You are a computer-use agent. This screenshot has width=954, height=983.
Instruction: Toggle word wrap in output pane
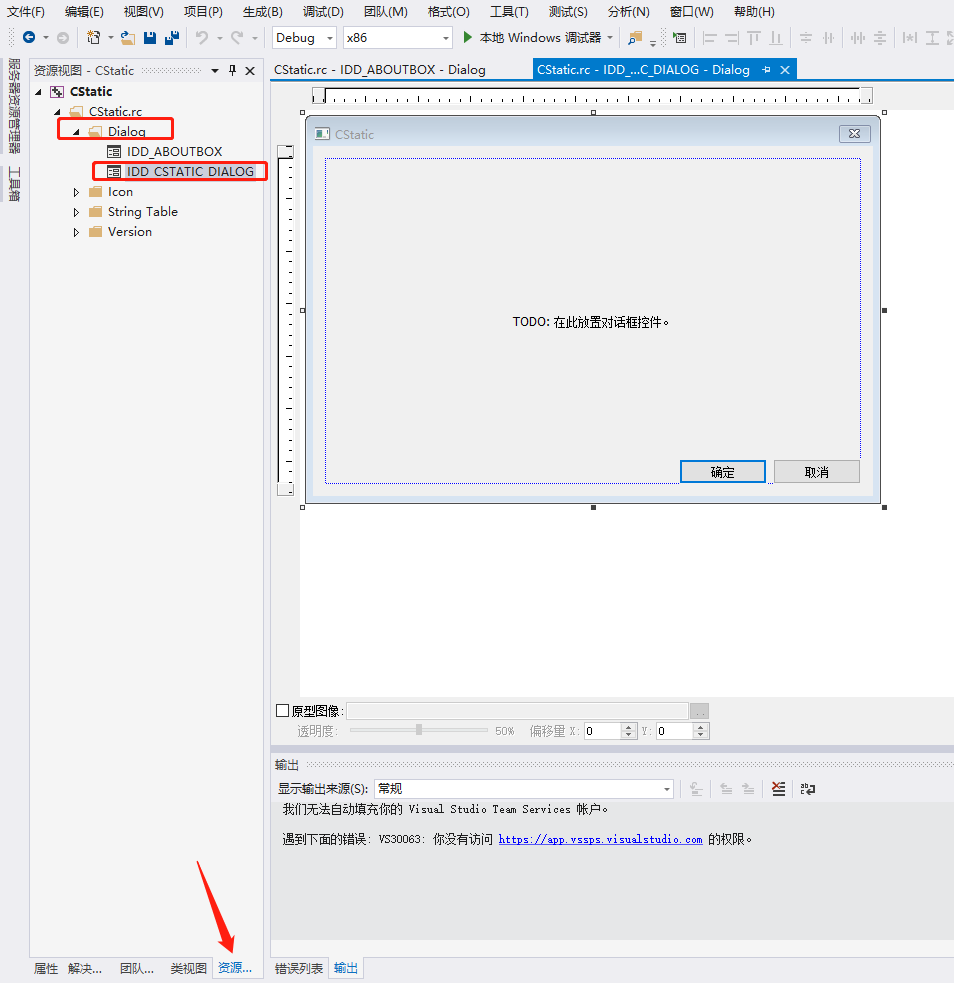coord(808,789)
